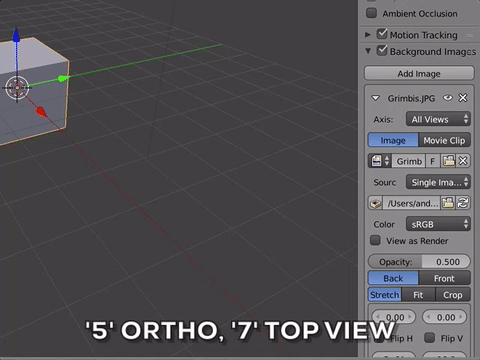
Task: Click the Opacity slider
Action: (x=419, y=262)
